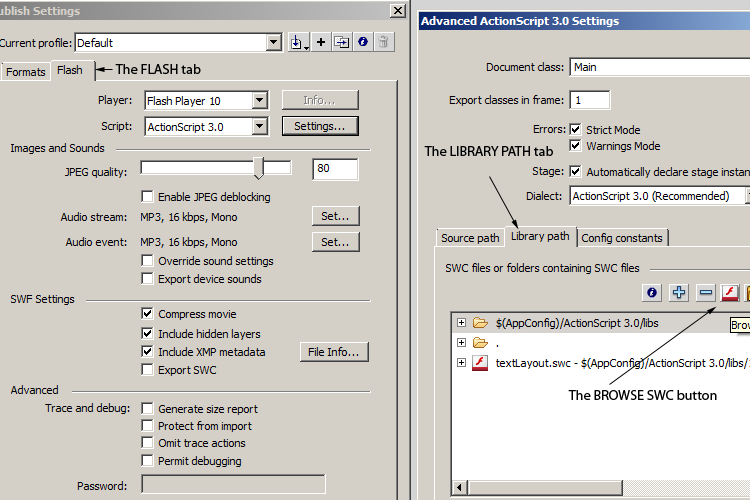Toggle Enable JPEG deblocking checkbox
Screen dimensions: 750x500
147,197
